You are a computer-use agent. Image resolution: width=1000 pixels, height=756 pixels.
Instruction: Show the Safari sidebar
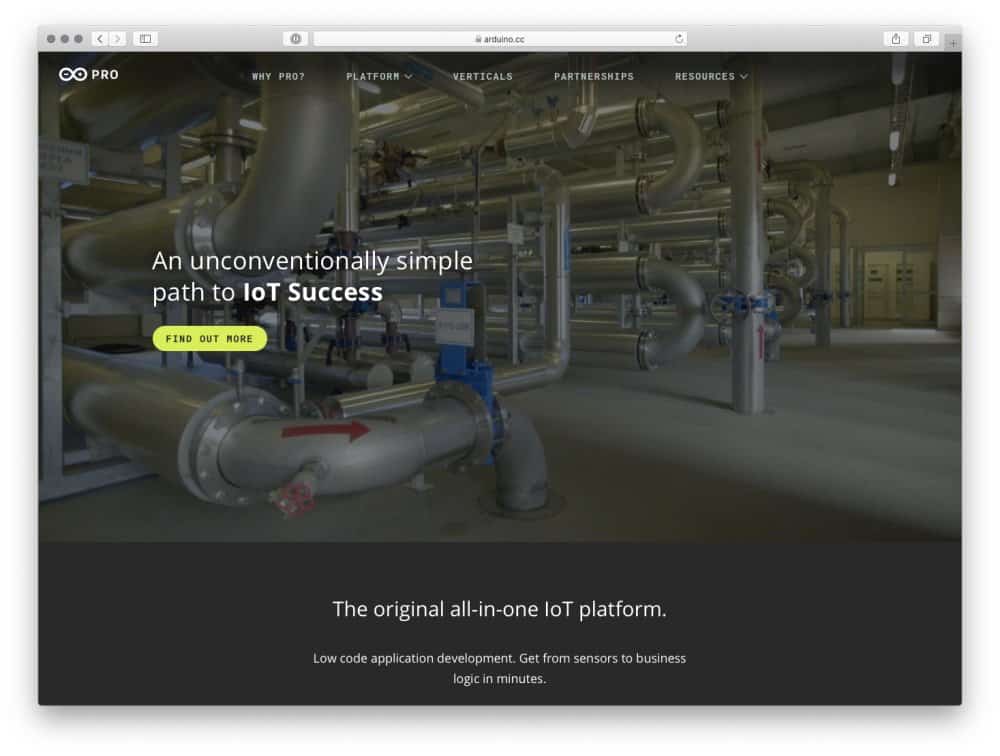(x=145, y=39)
